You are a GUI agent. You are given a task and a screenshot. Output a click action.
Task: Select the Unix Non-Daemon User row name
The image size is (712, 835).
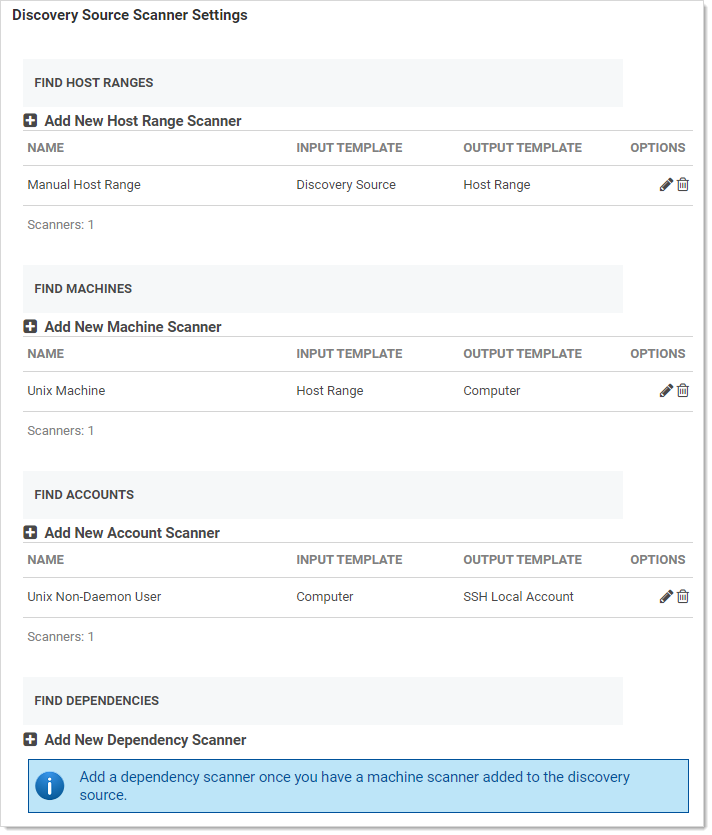point(94,597)
